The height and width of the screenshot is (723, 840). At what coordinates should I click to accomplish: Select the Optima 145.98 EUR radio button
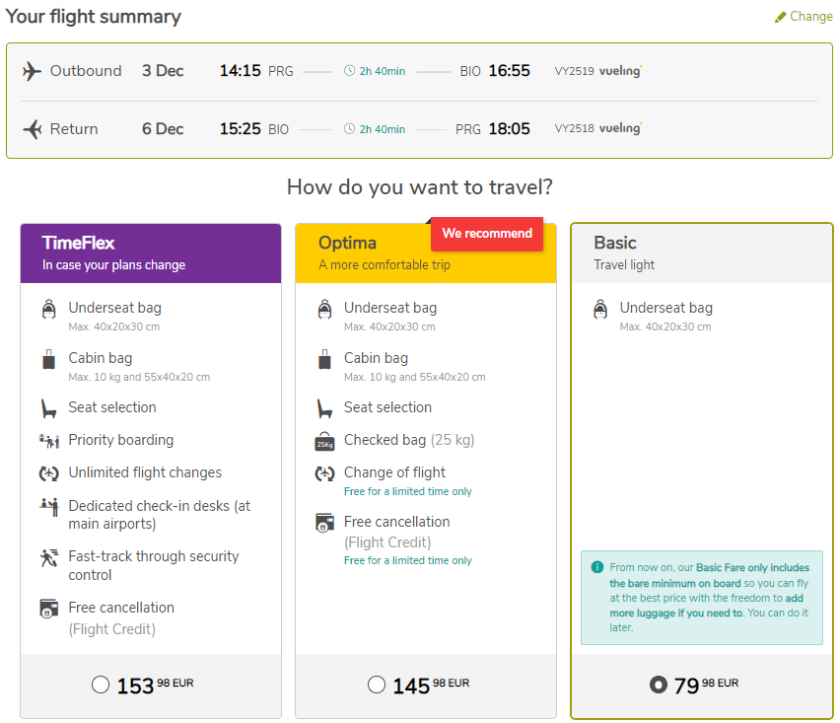click(x=376, y=685)
